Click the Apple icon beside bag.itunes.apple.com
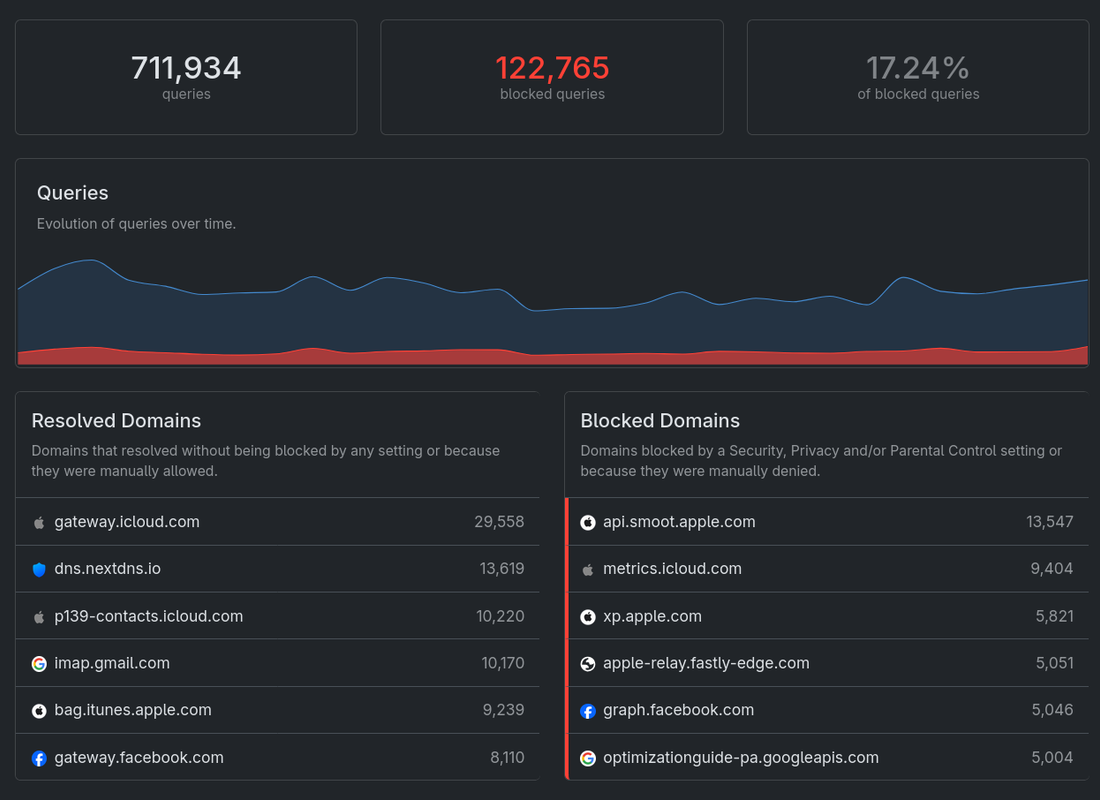Screen dimensions: 1100x800 [x=39, y=711]
